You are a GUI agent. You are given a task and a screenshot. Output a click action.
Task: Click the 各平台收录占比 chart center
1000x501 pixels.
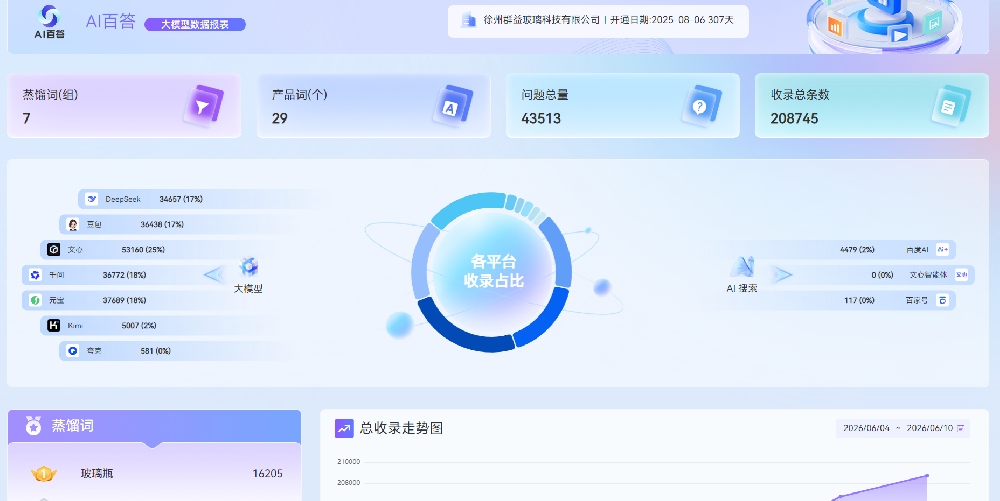tap(493, 272)
